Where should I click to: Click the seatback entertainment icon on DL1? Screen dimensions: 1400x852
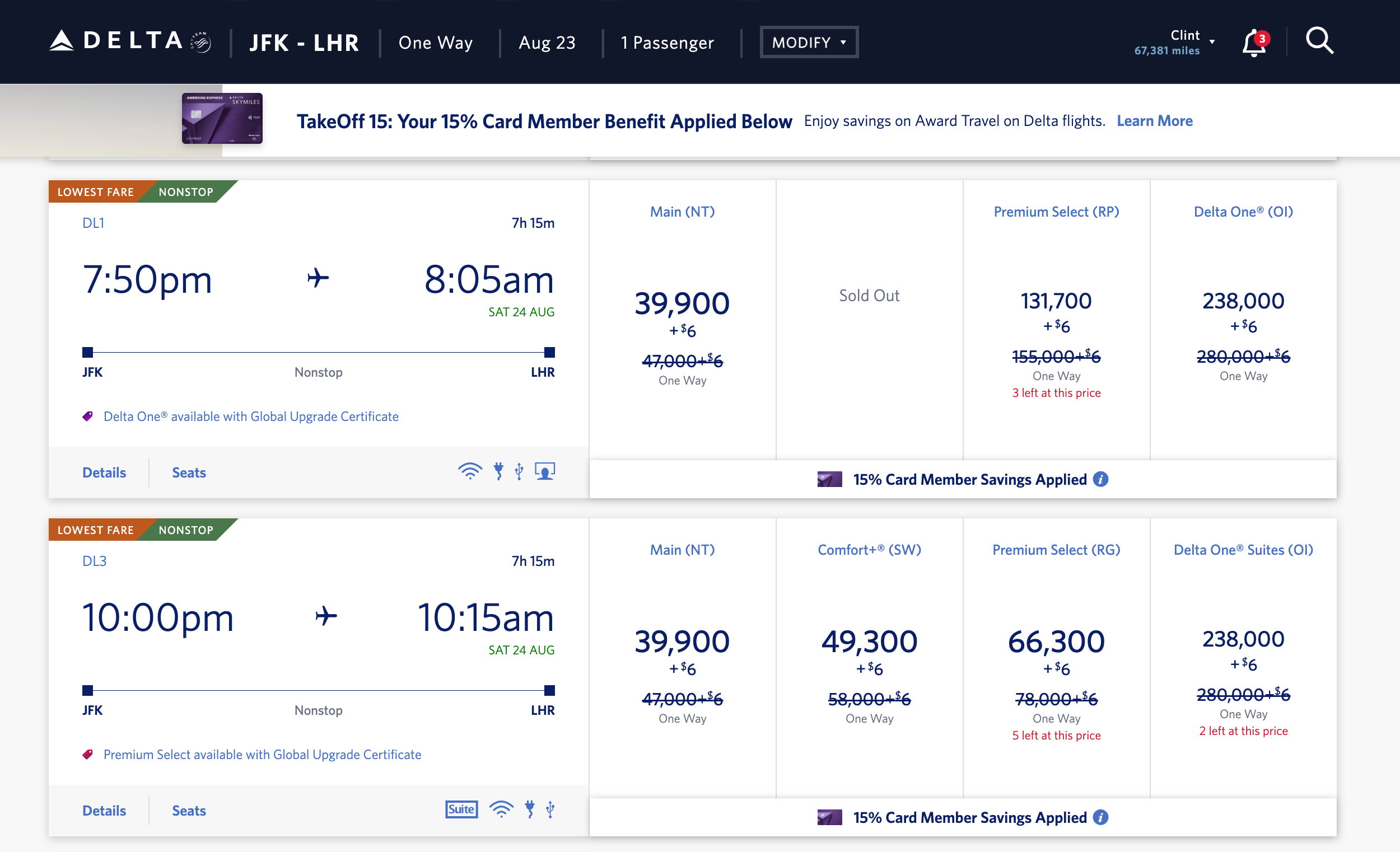pyautogui.click(x=545, y=470)
